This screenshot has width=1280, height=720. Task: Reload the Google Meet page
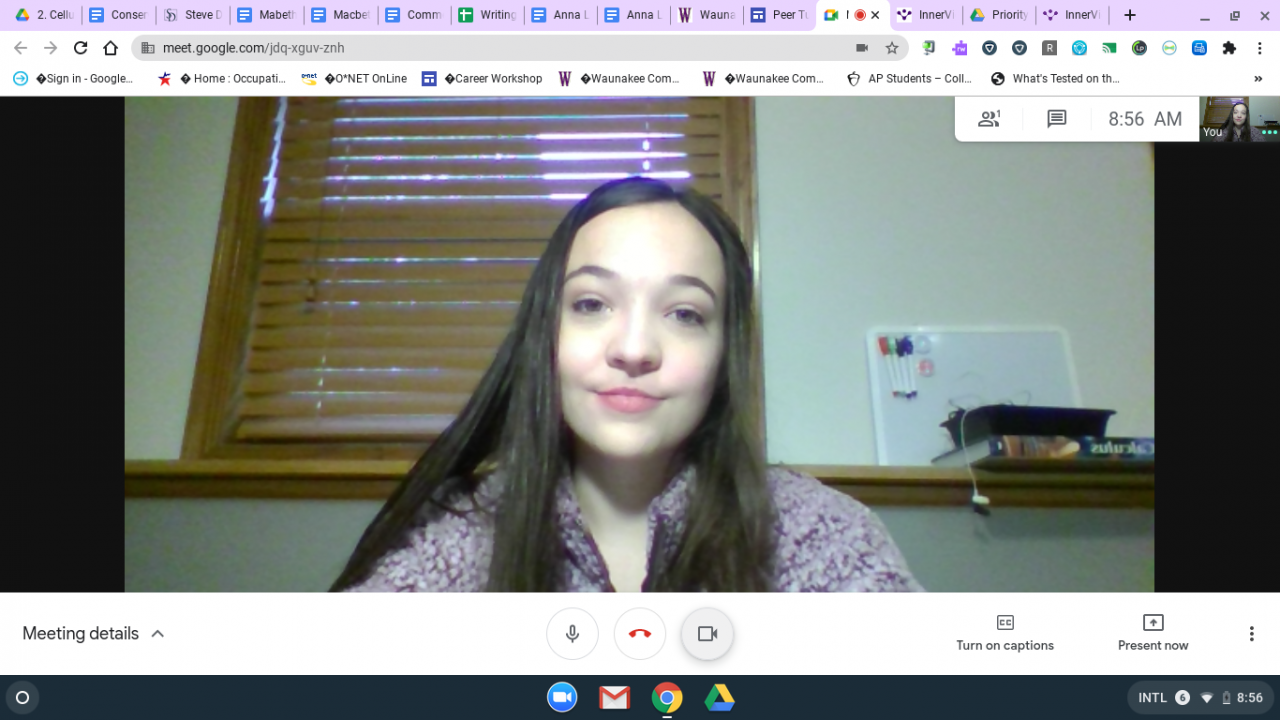[x=81, y=48]
